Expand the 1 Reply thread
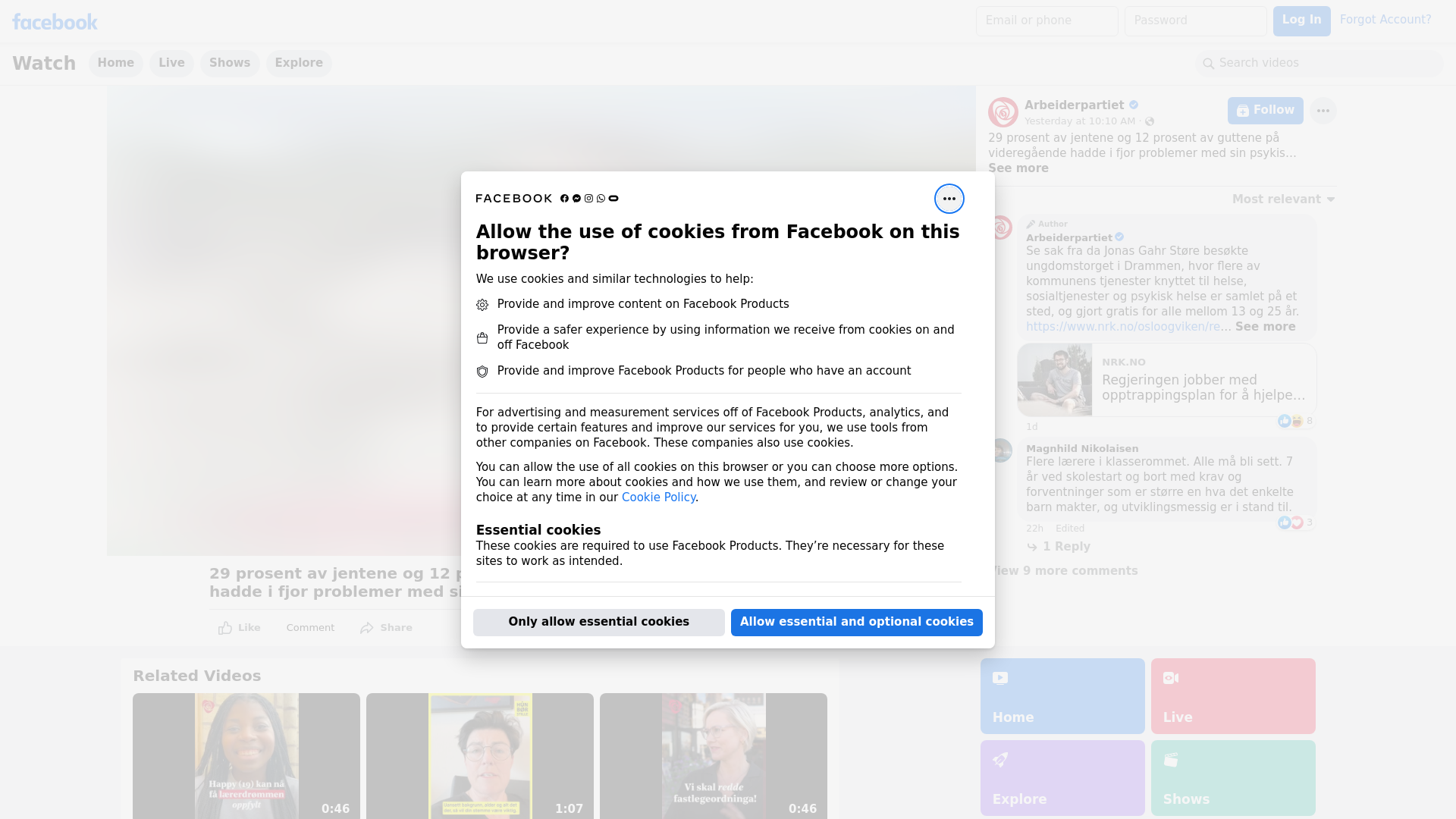 (x=1059, y=547)
